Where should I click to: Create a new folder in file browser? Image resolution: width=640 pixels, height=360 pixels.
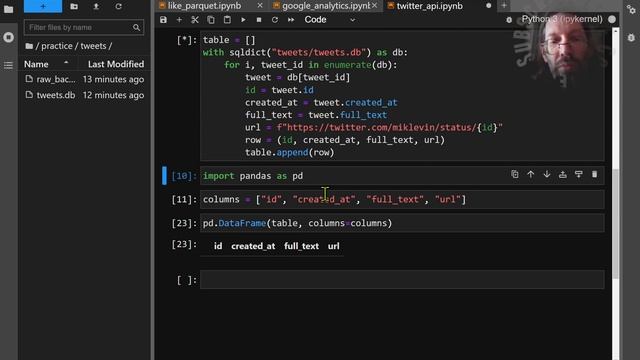[74, 7]
